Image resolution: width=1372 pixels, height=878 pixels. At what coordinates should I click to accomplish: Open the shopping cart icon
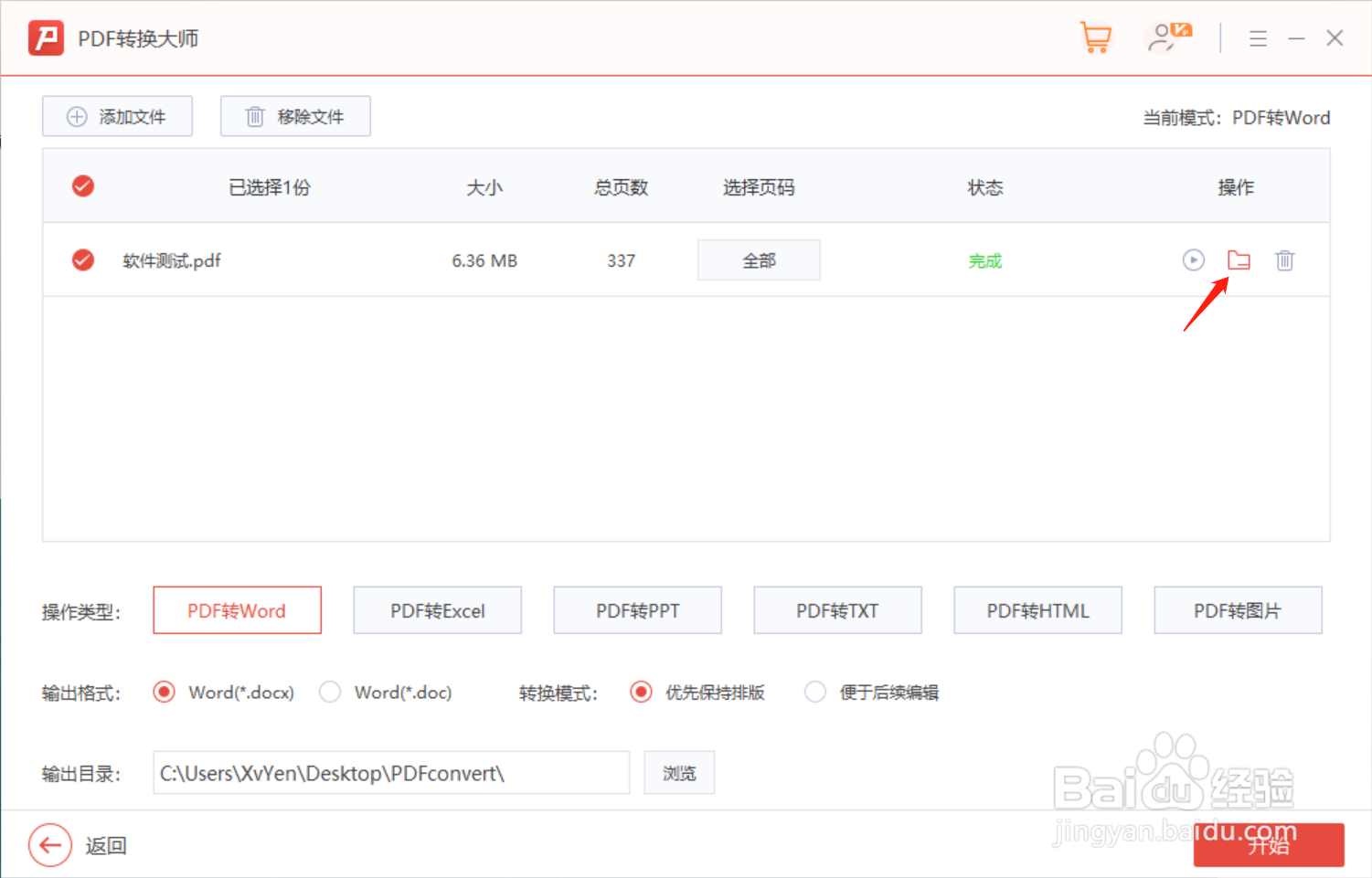1096,37
